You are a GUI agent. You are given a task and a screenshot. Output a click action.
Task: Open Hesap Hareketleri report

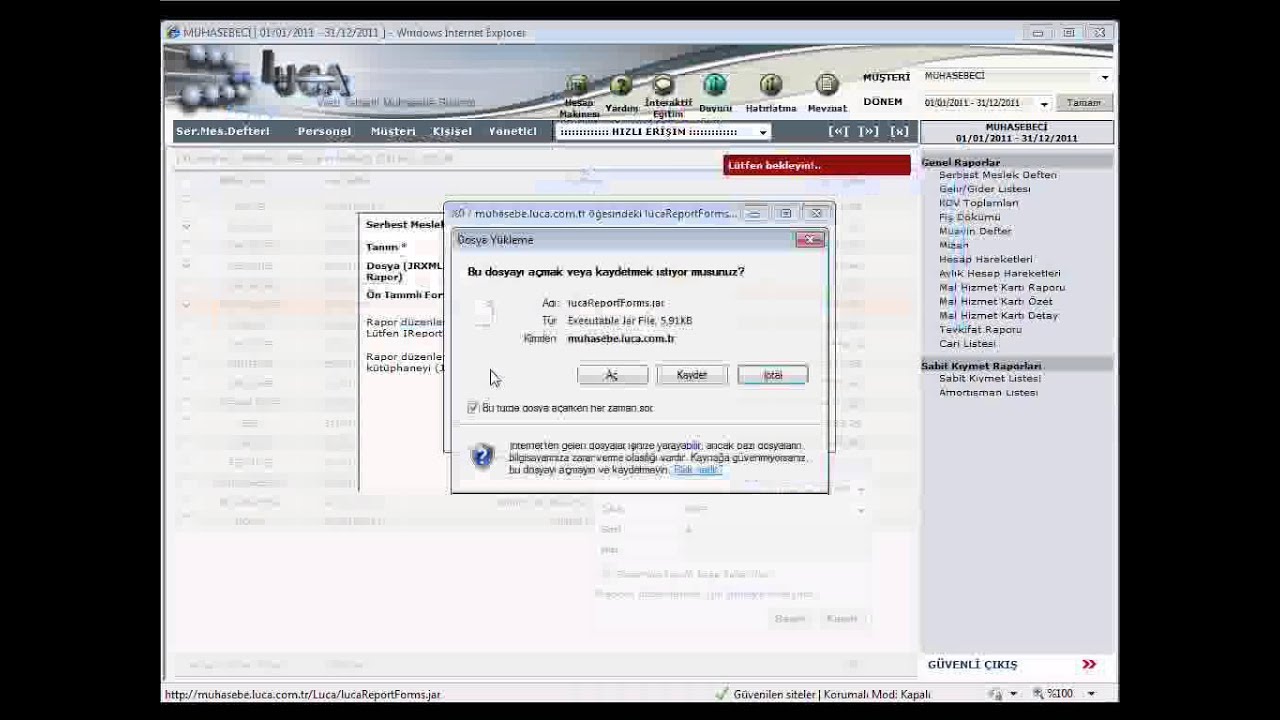click(x=985, y=259)
